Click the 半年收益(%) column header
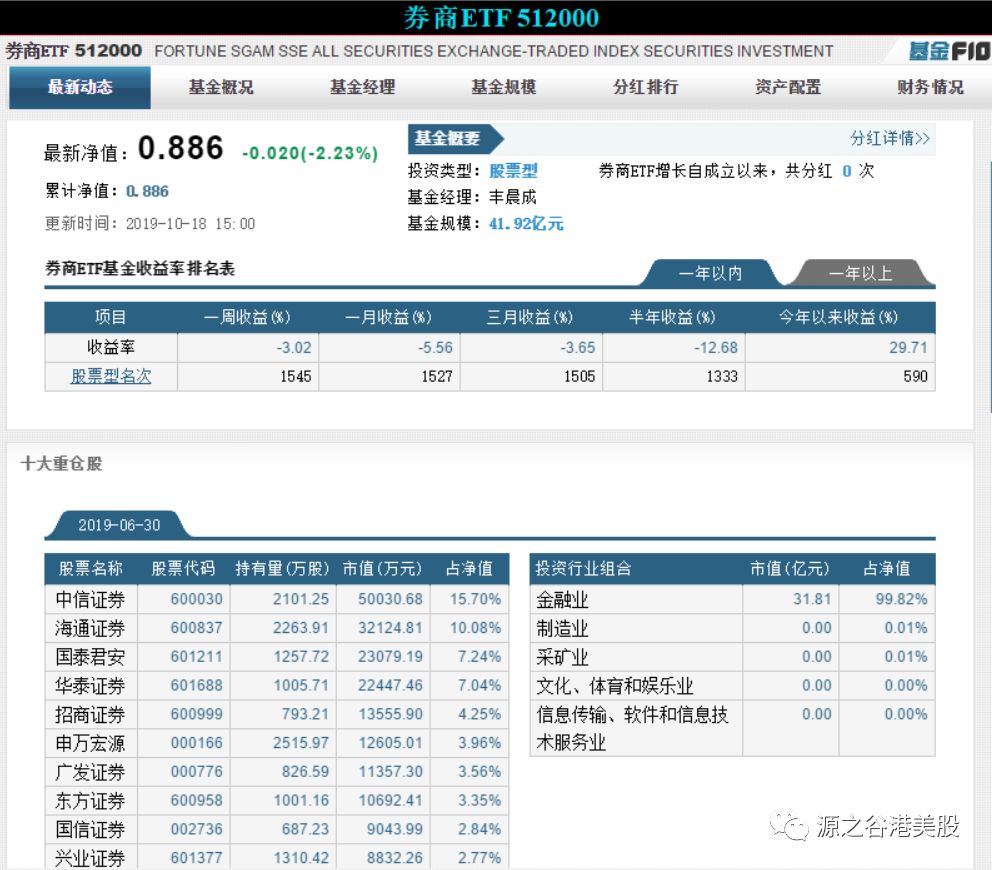 point(673,317)
